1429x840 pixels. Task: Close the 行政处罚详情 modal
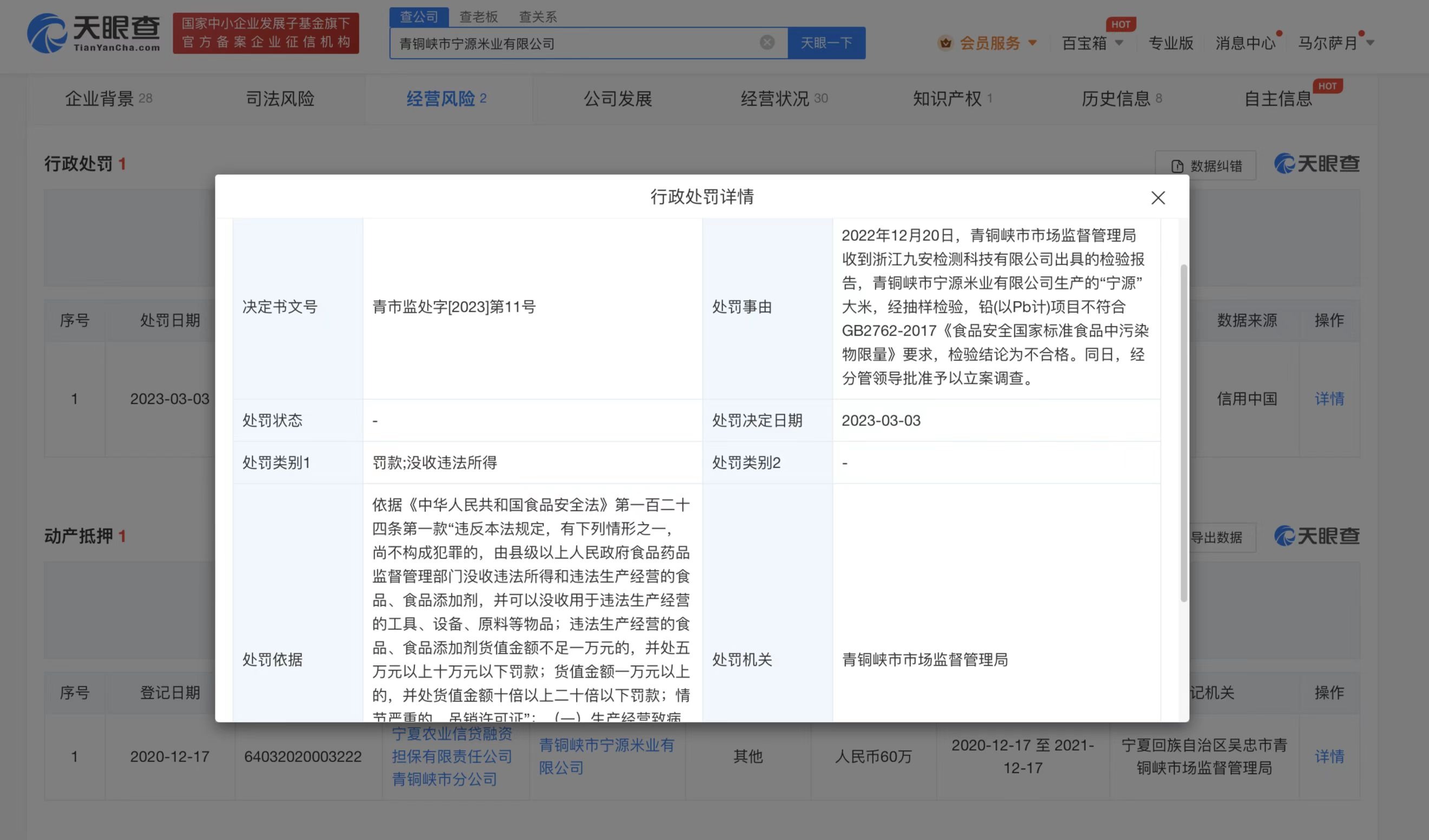click(x=1158, y=198)
